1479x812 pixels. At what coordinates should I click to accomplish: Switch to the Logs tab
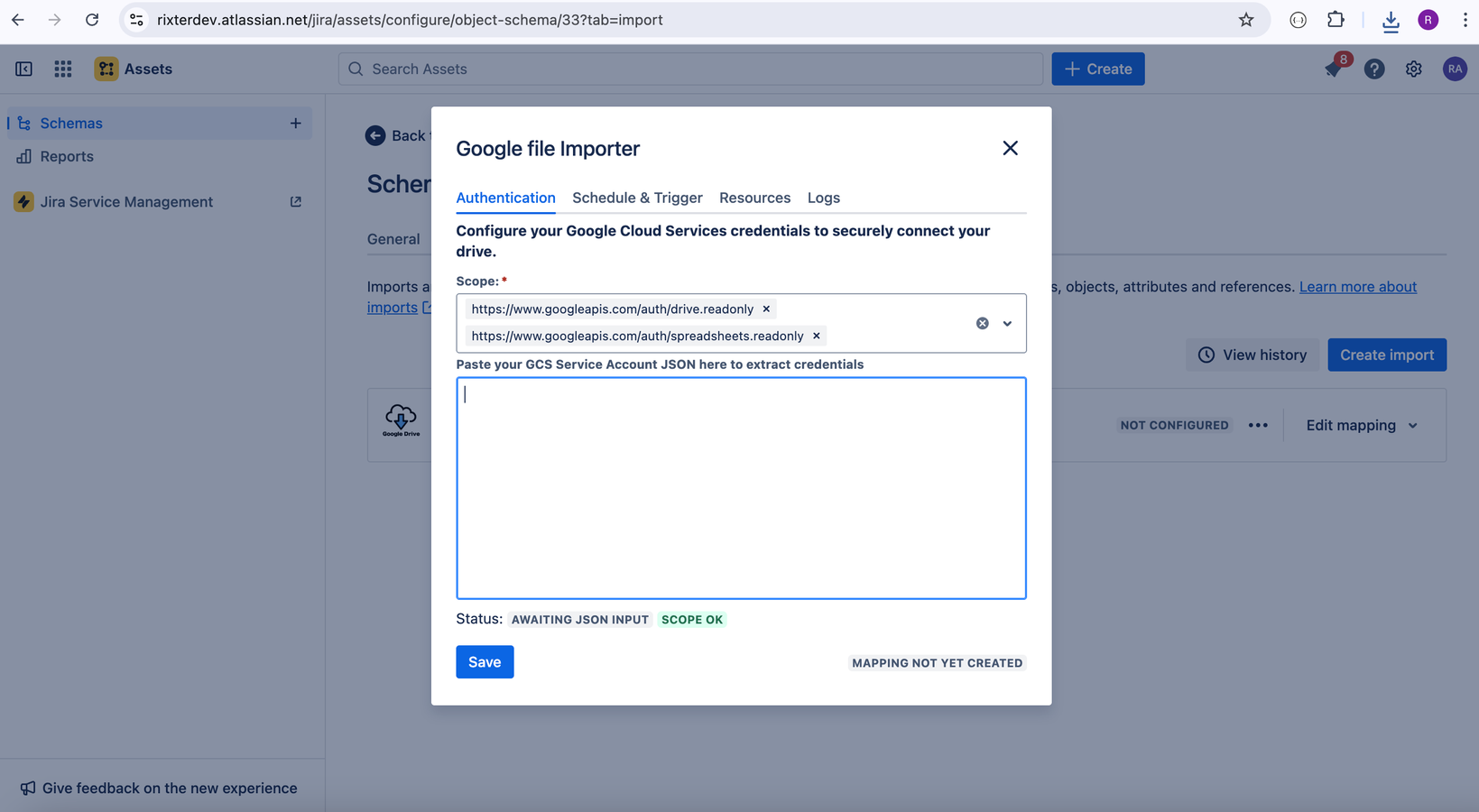(823, 198)
